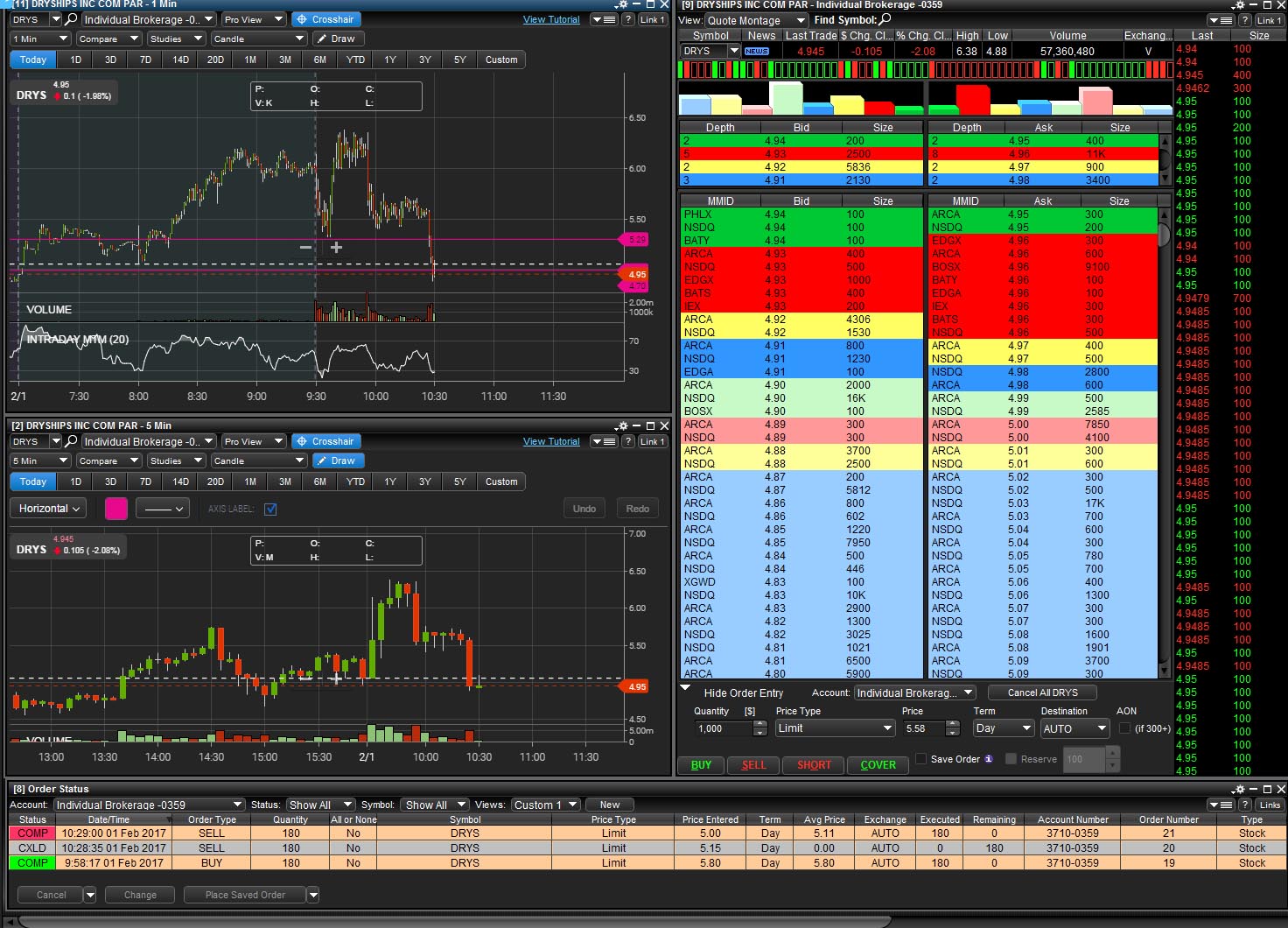
Task: Toggle Crosshair in the 5 Min chart
Action: pyautogui.click(x=325, y=441)
